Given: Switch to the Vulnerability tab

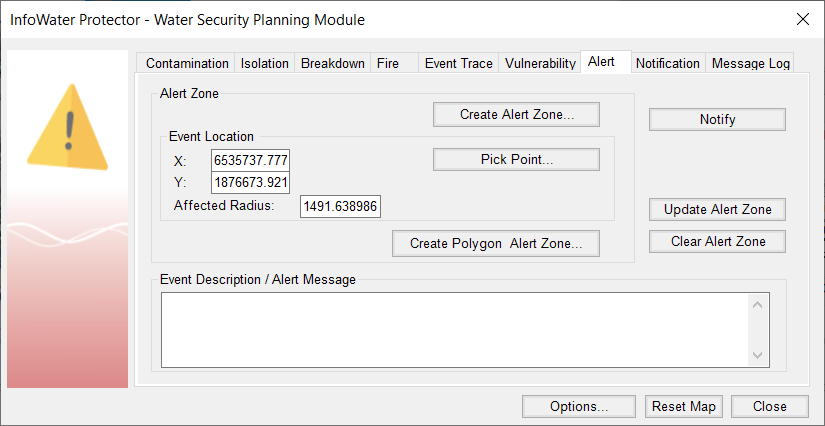Looking at the screenshot, I should [x=540, y=63].
